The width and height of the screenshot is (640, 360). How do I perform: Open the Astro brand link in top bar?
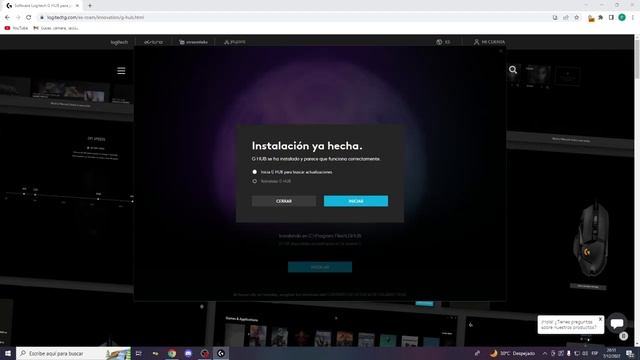[153, 42]
